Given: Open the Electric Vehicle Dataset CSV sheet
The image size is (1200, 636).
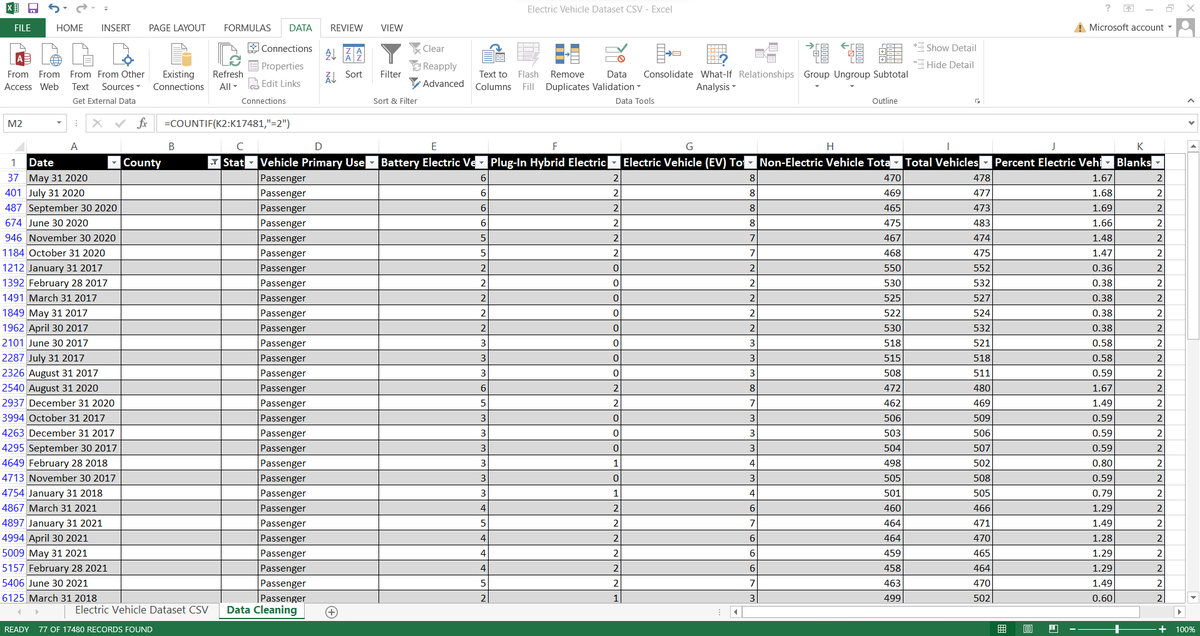Looking at the screenshot, I should [x=143, y=610].
